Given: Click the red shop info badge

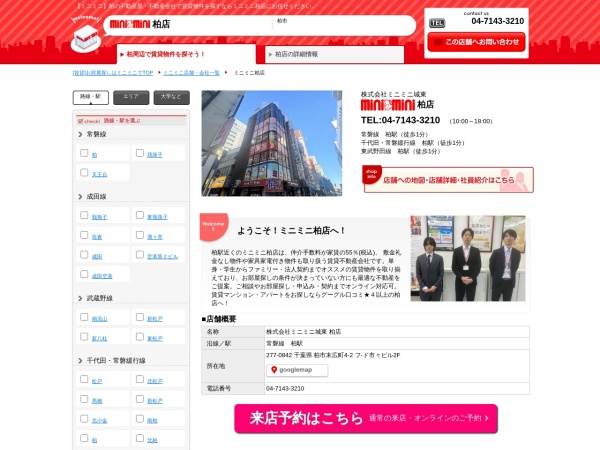Looking at the screenshot, I should [x=372, y=174].
